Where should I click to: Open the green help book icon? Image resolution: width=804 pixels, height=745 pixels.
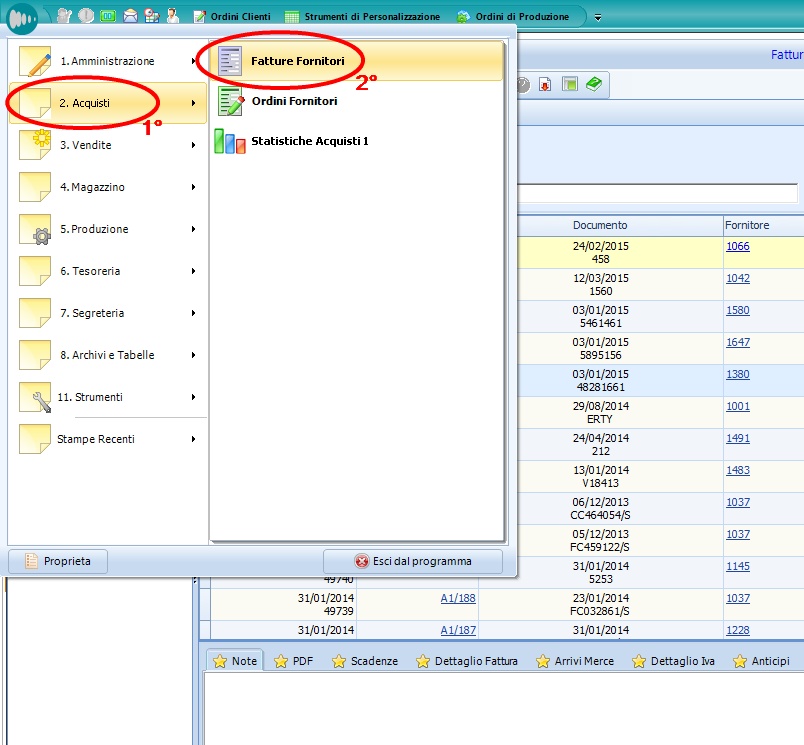595,85
